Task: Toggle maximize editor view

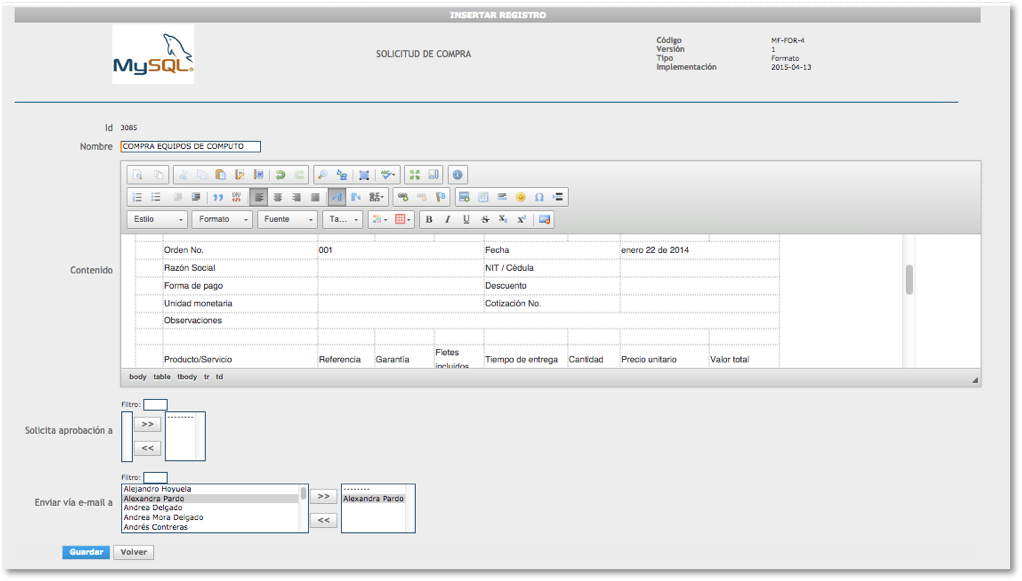Action: click(x=415, y=175)
